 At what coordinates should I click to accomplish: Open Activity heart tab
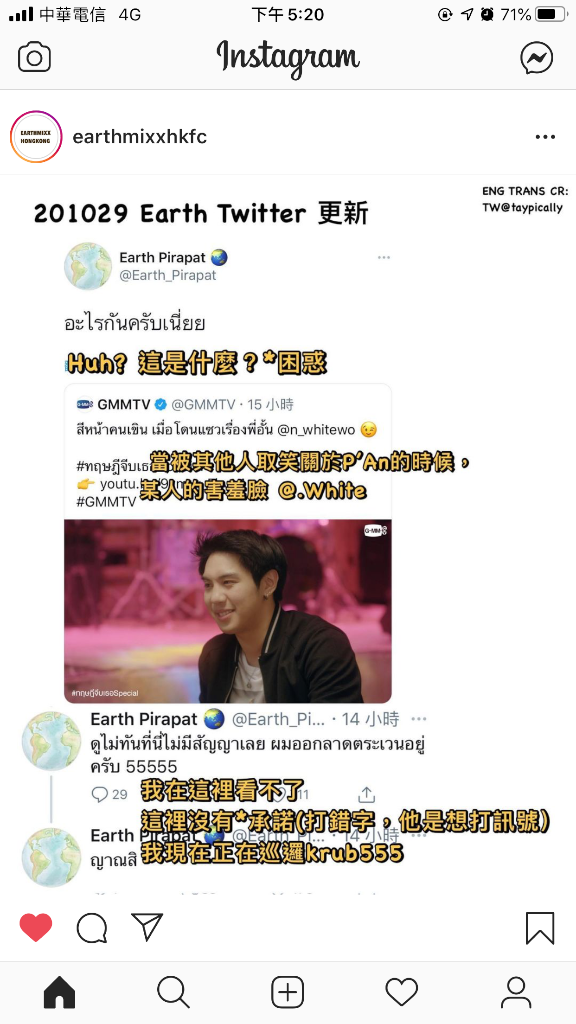[x=402, y=993]
